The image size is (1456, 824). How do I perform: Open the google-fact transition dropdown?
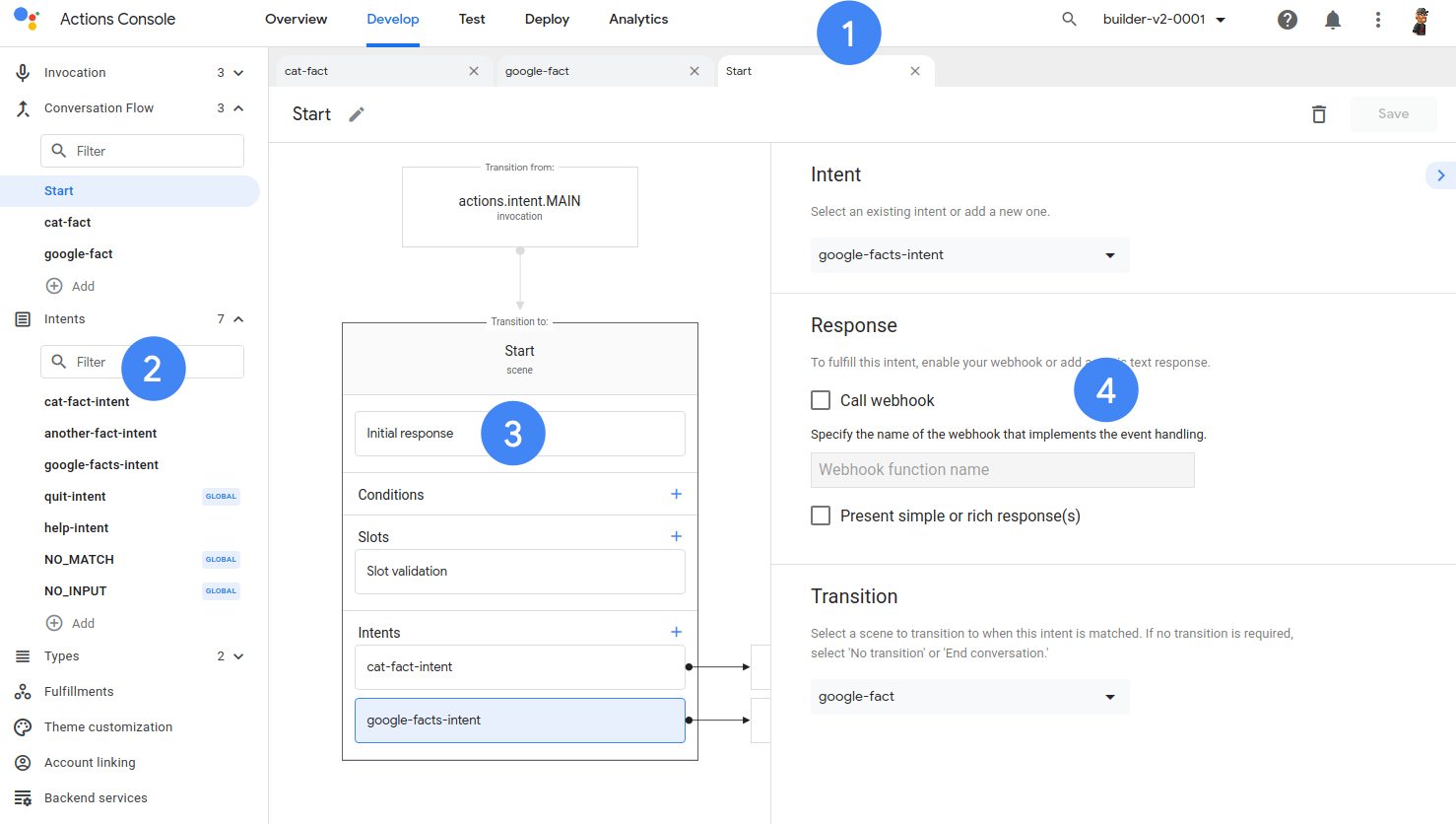pyautogui.click(x=969, y=697)
